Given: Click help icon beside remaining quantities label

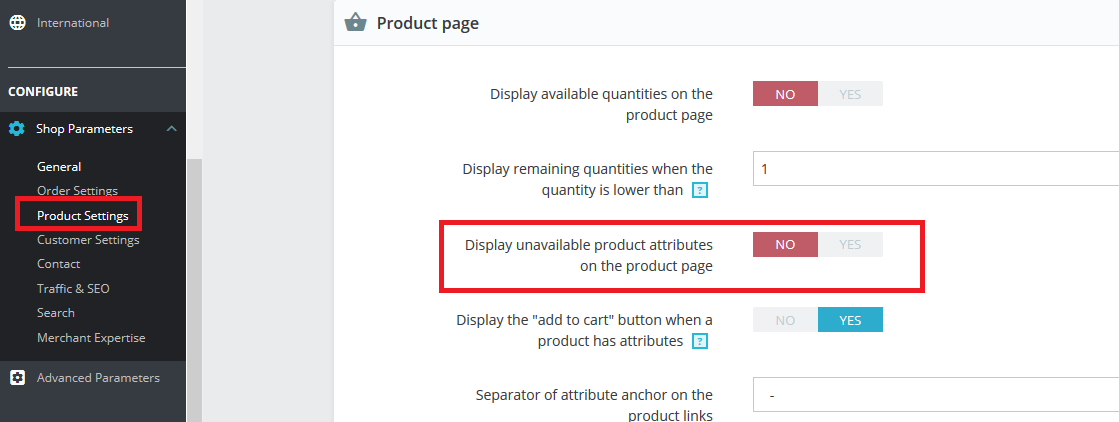Looking at the screenshot, I should pyautogui.click(x=700, y=190).
